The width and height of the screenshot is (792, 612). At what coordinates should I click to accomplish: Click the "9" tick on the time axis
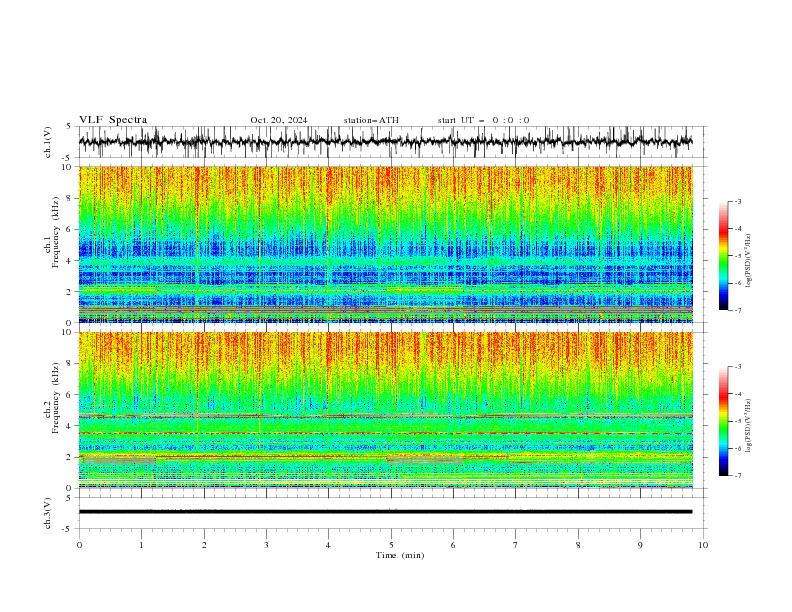[x=640, y=545]
